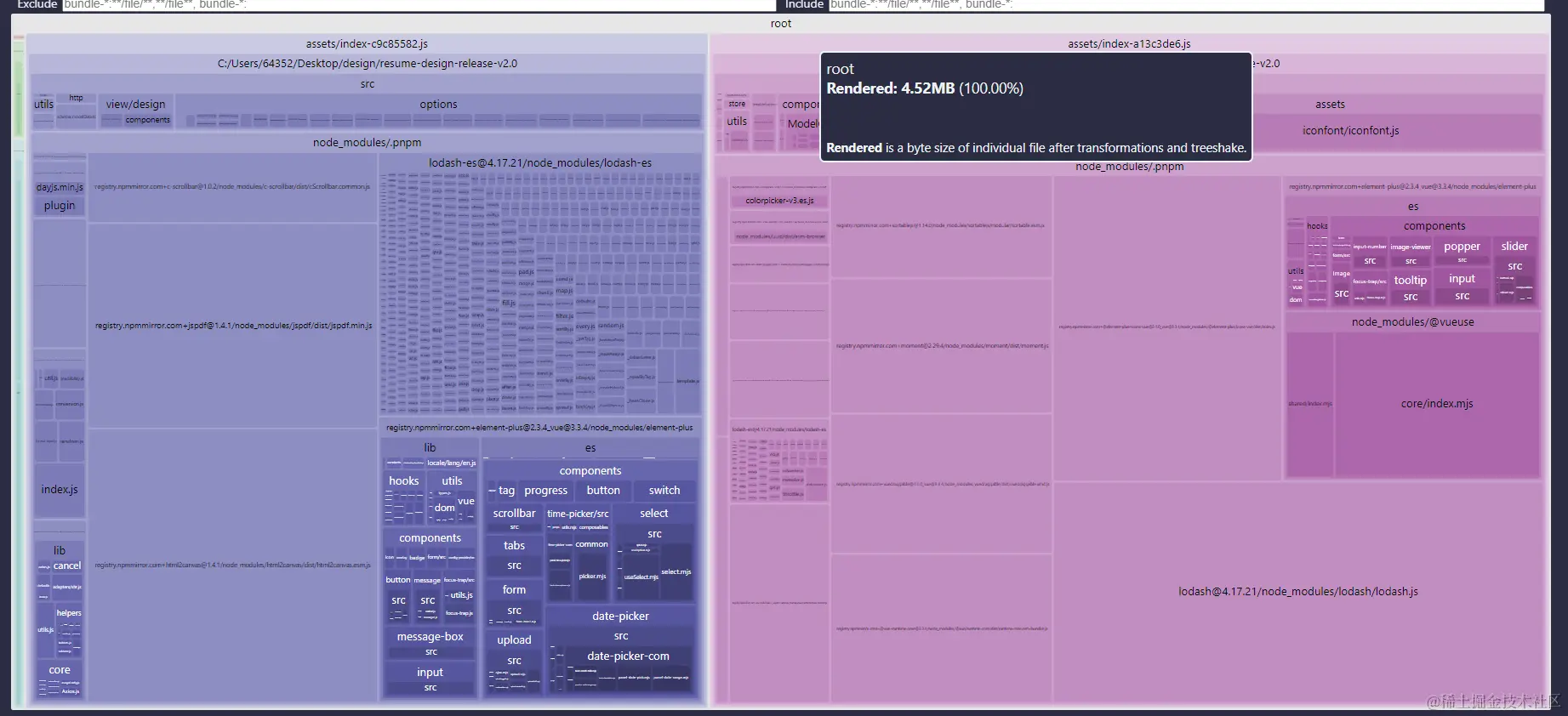Select the iconfont/iconfont.js block

(x=1351, y=131)
